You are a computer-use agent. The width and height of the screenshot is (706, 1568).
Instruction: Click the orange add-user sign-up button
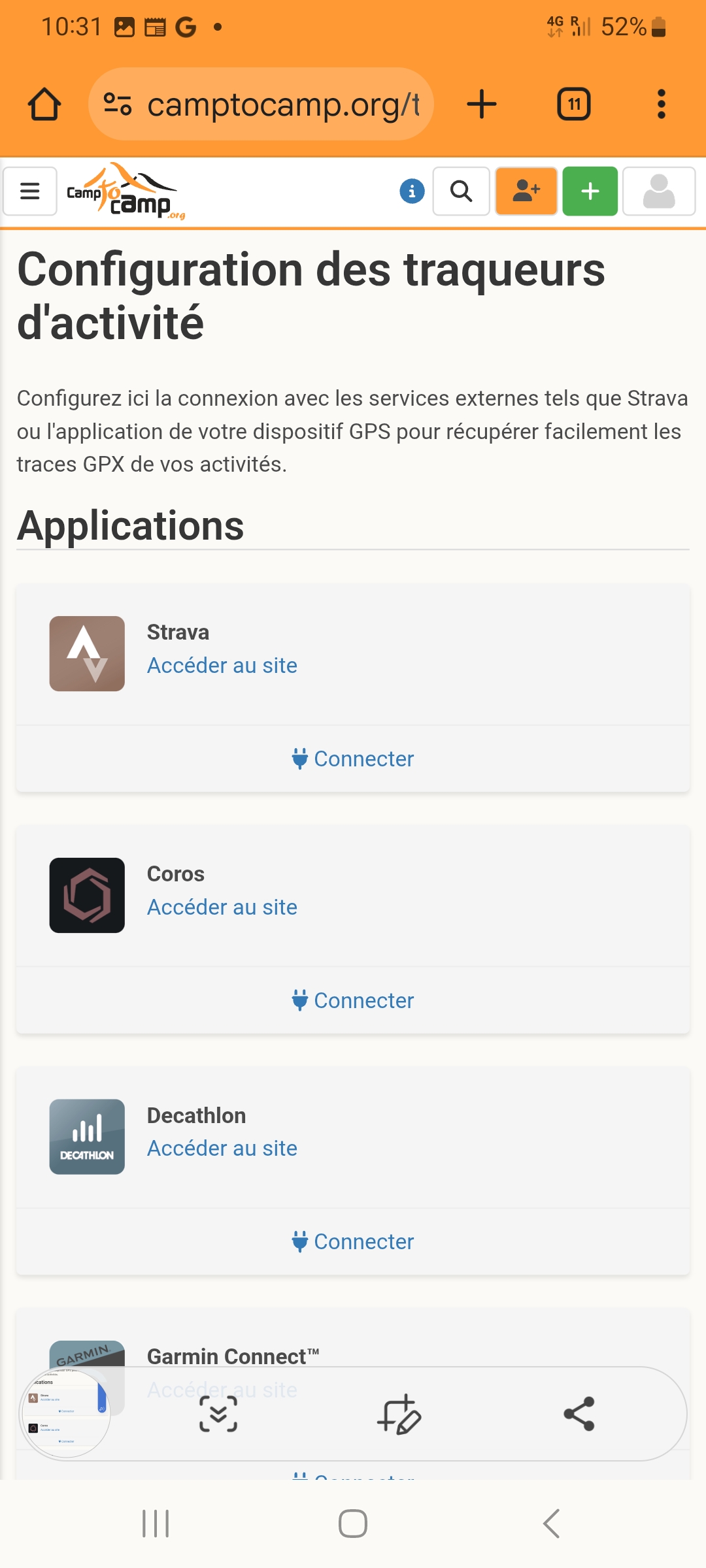pyautogui.click(x=526, y=191)
